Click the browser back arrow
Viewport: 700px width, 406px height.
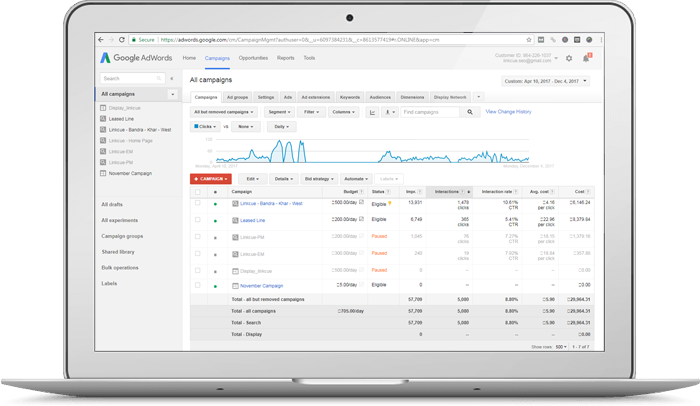100,40
